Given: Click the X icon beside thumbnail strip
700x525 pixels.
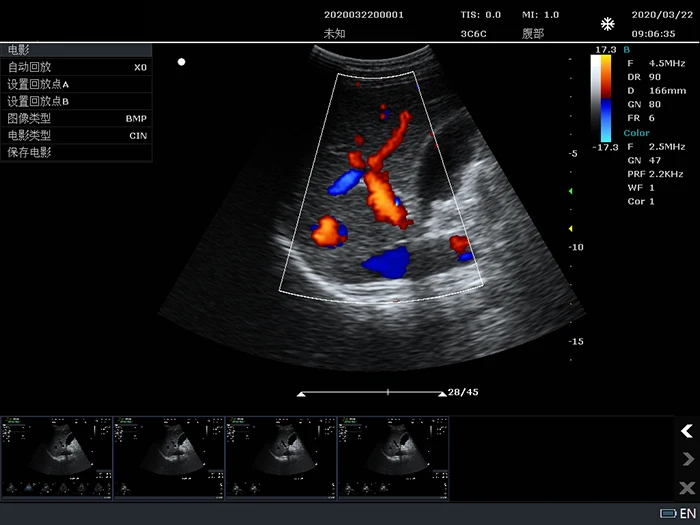Looking at the screenshot, I should (686, 488).
